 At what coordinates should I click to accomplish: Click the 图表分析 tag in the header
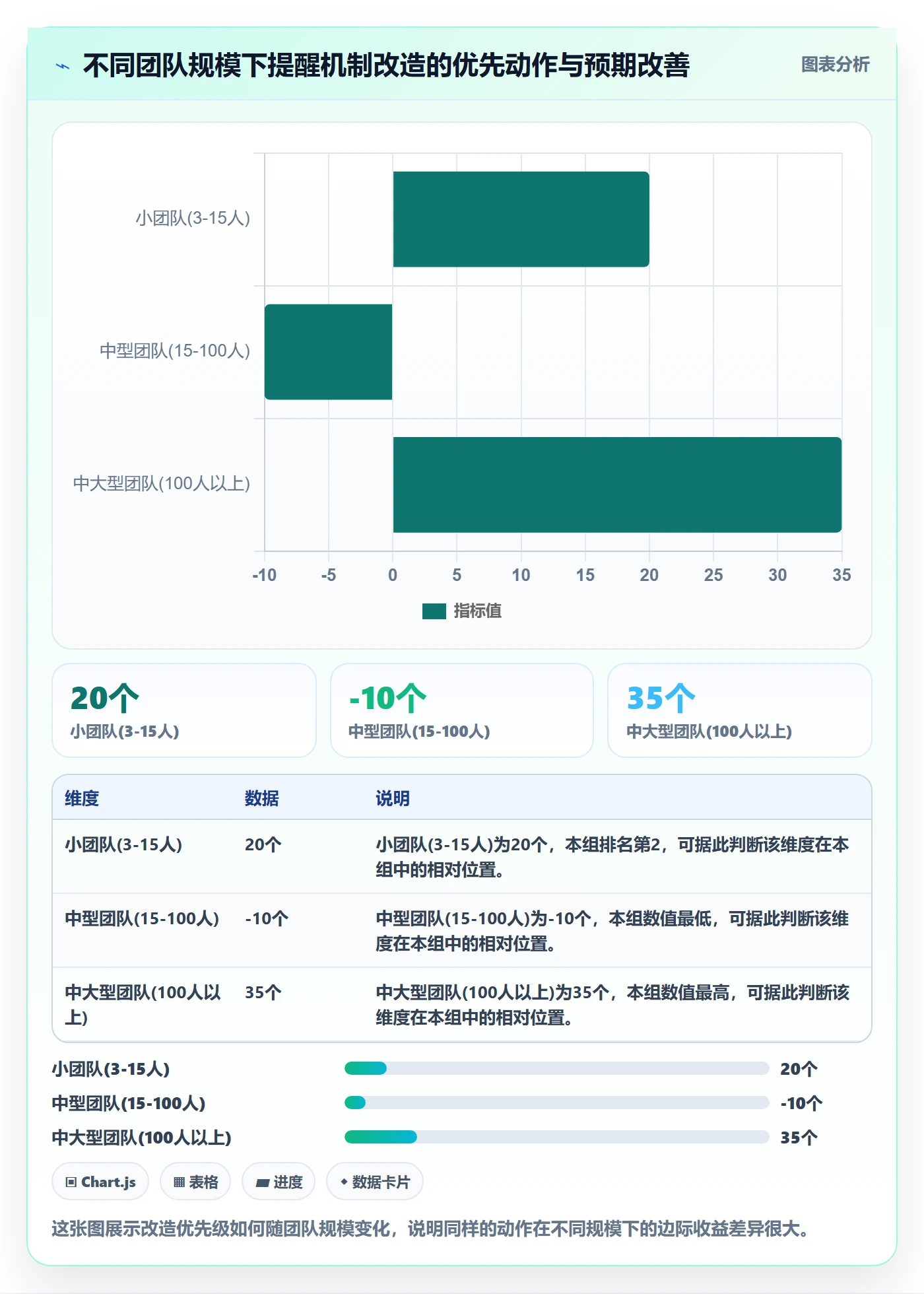[x=835, y=65]
